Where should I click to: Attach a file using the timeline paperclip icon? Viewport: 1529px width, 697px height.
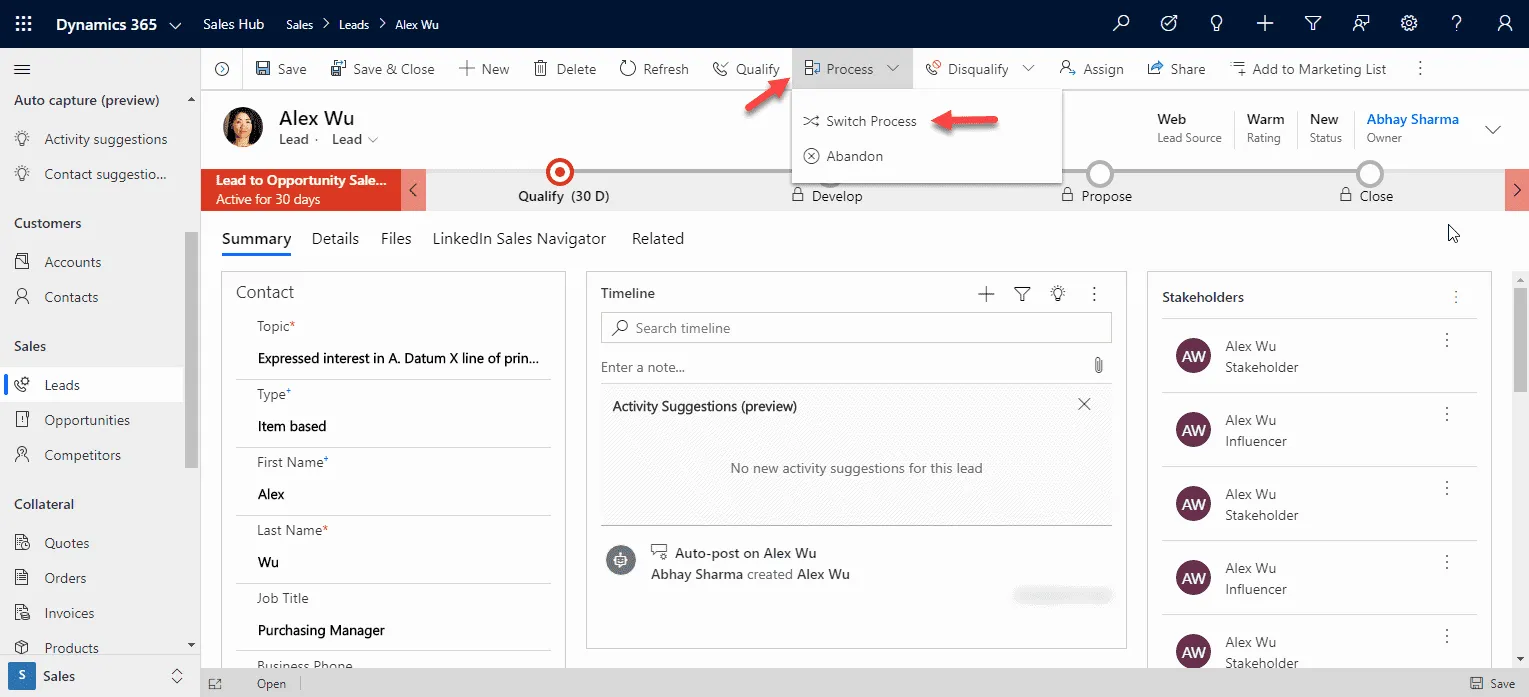click(1097, 366)
